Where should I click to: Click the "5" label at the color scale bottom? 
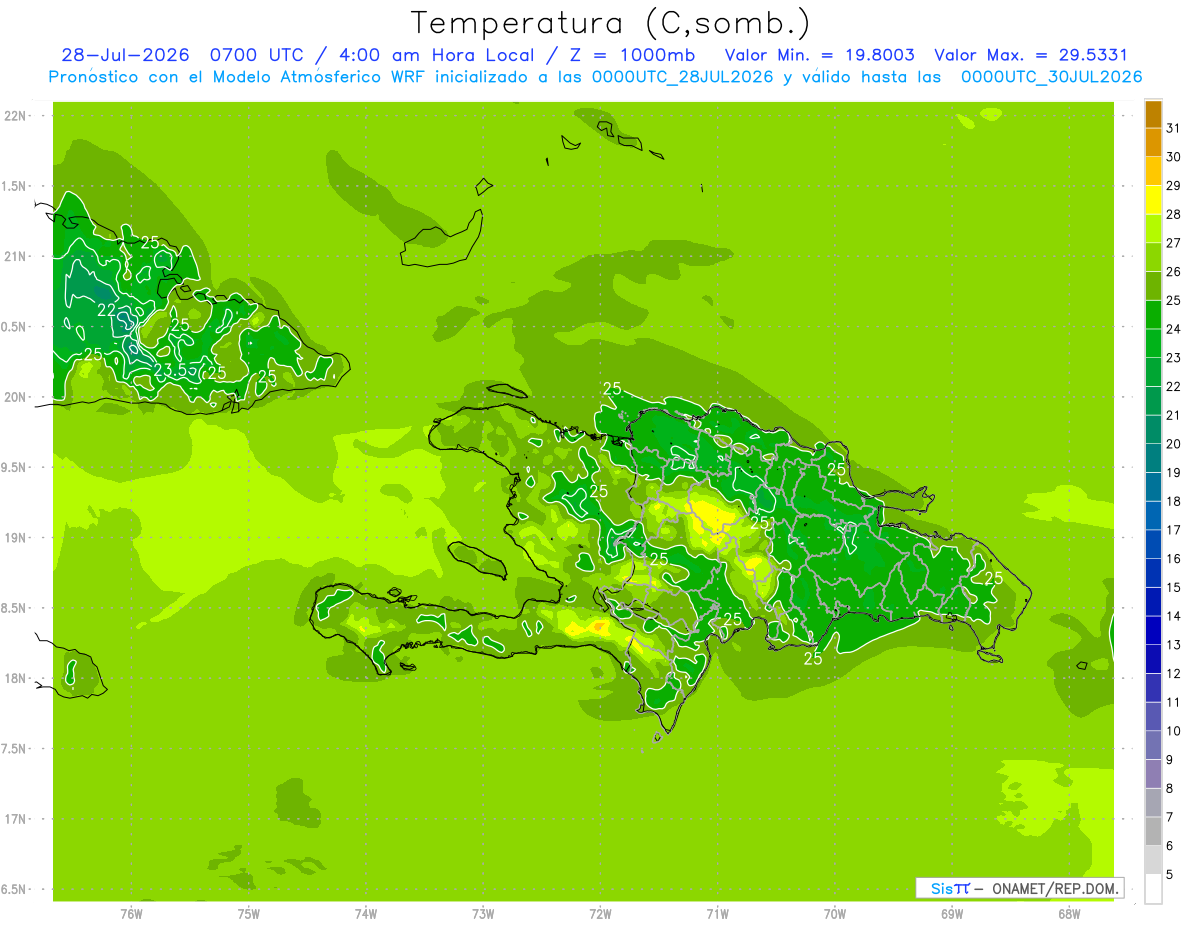point(1170,875)
